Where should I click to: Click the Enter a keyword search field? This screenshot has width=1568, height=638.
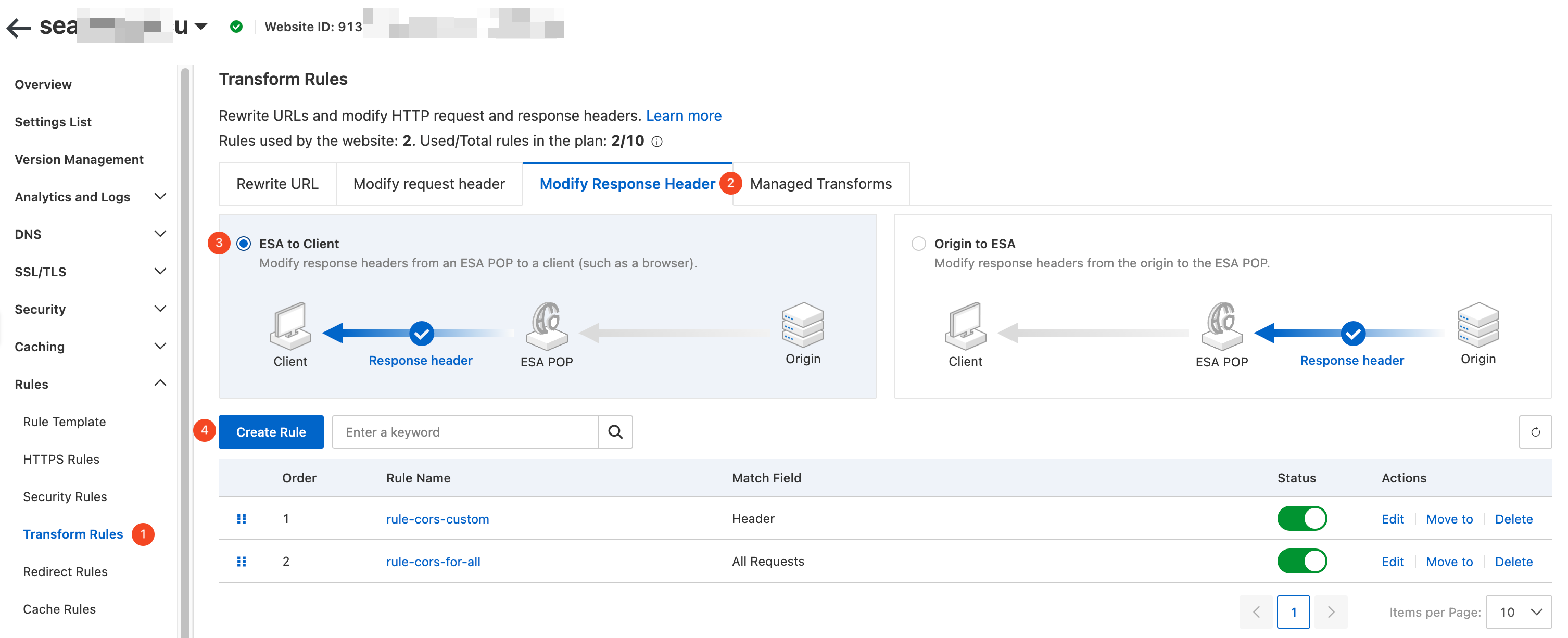pyautogui.click(x=465, y=432)
